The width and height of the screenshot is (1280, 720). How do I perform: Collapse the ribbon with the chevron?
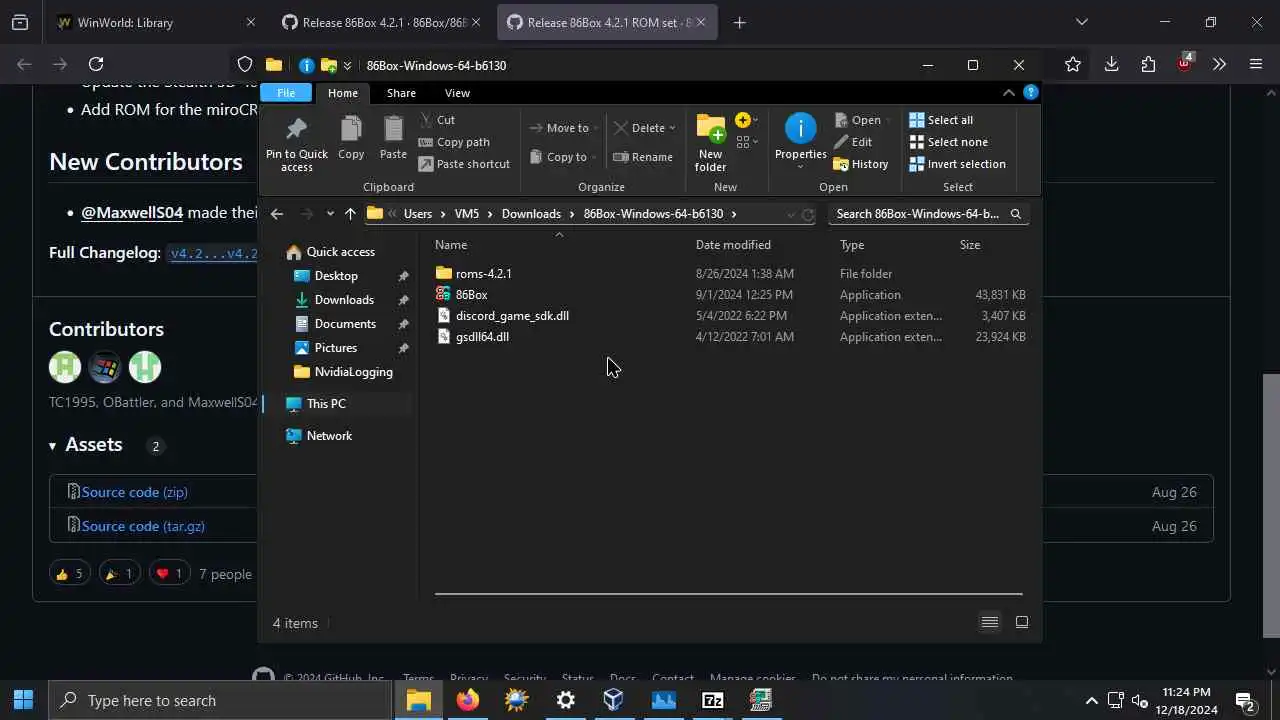coord(1008,93)
